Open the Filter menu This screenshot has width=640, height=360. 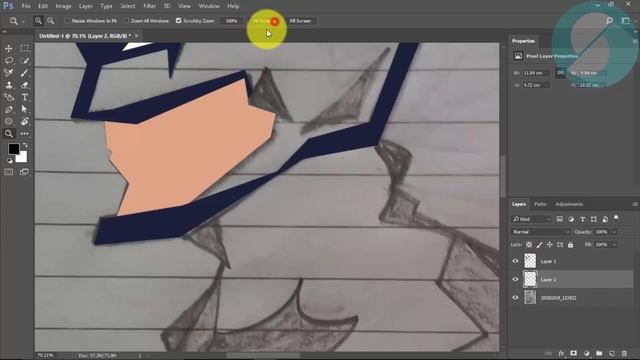149,6
